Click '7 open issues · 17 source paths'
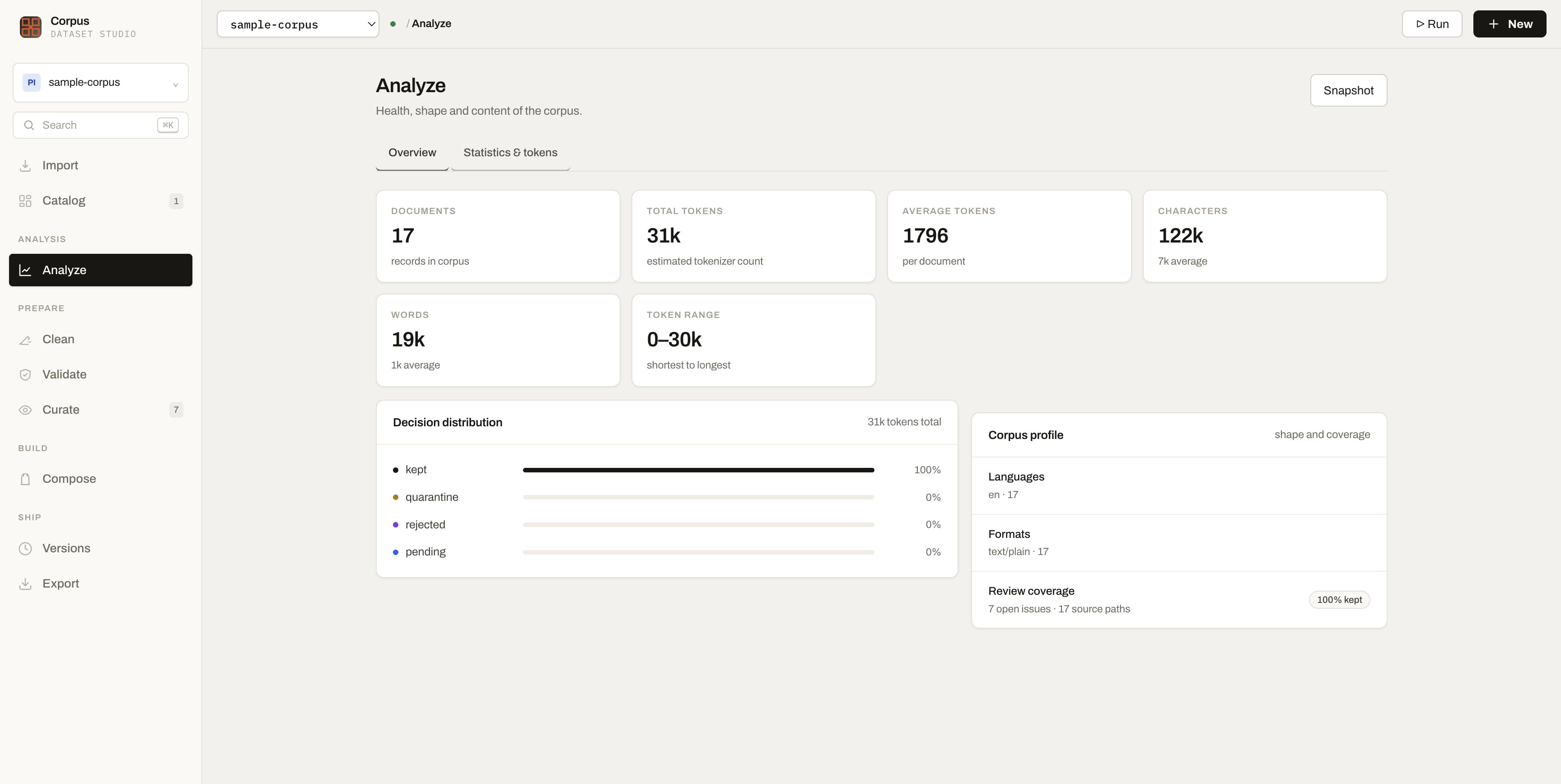Screen dimensions: 1561x784 [x=1059, y=609]
